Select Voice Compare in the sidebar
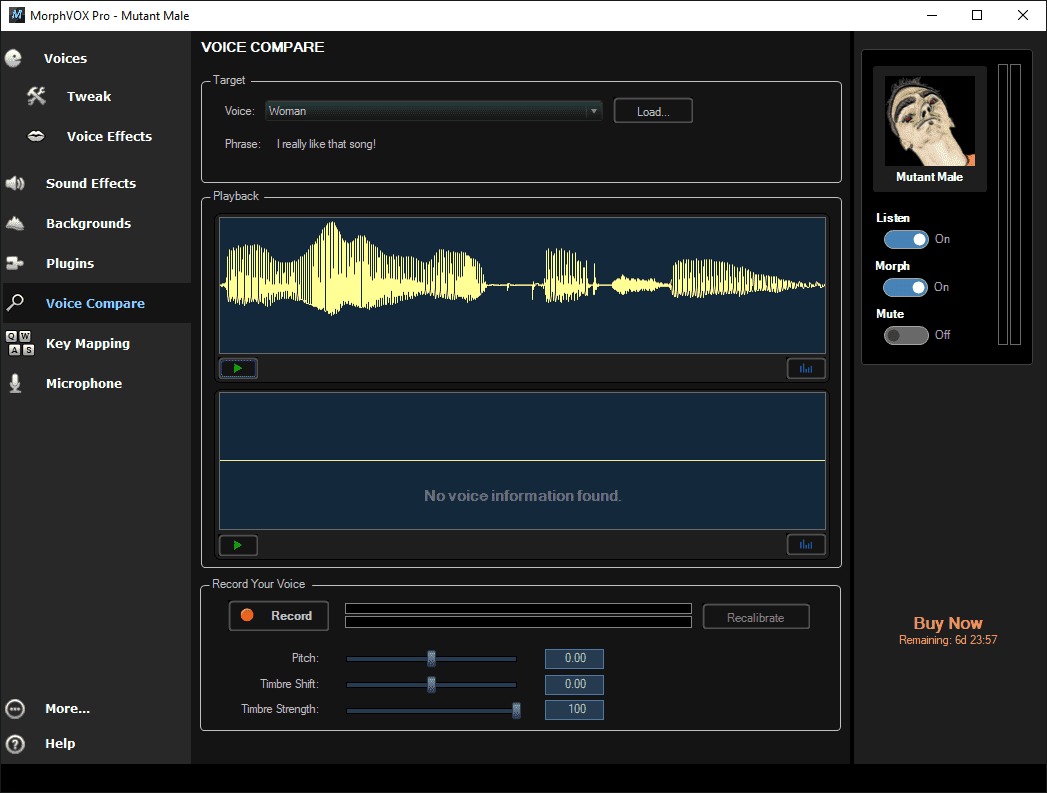Image resolution: width=1047 pixels, height=793 pixels. [95, 303]
